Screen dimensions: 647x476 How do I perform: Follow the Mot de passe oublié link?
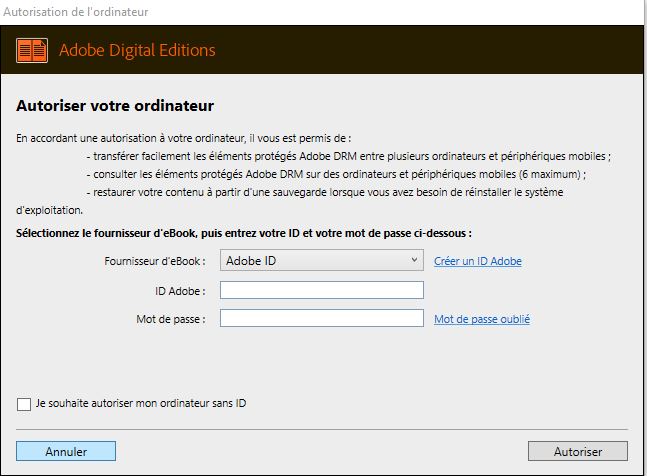point(481,319)
